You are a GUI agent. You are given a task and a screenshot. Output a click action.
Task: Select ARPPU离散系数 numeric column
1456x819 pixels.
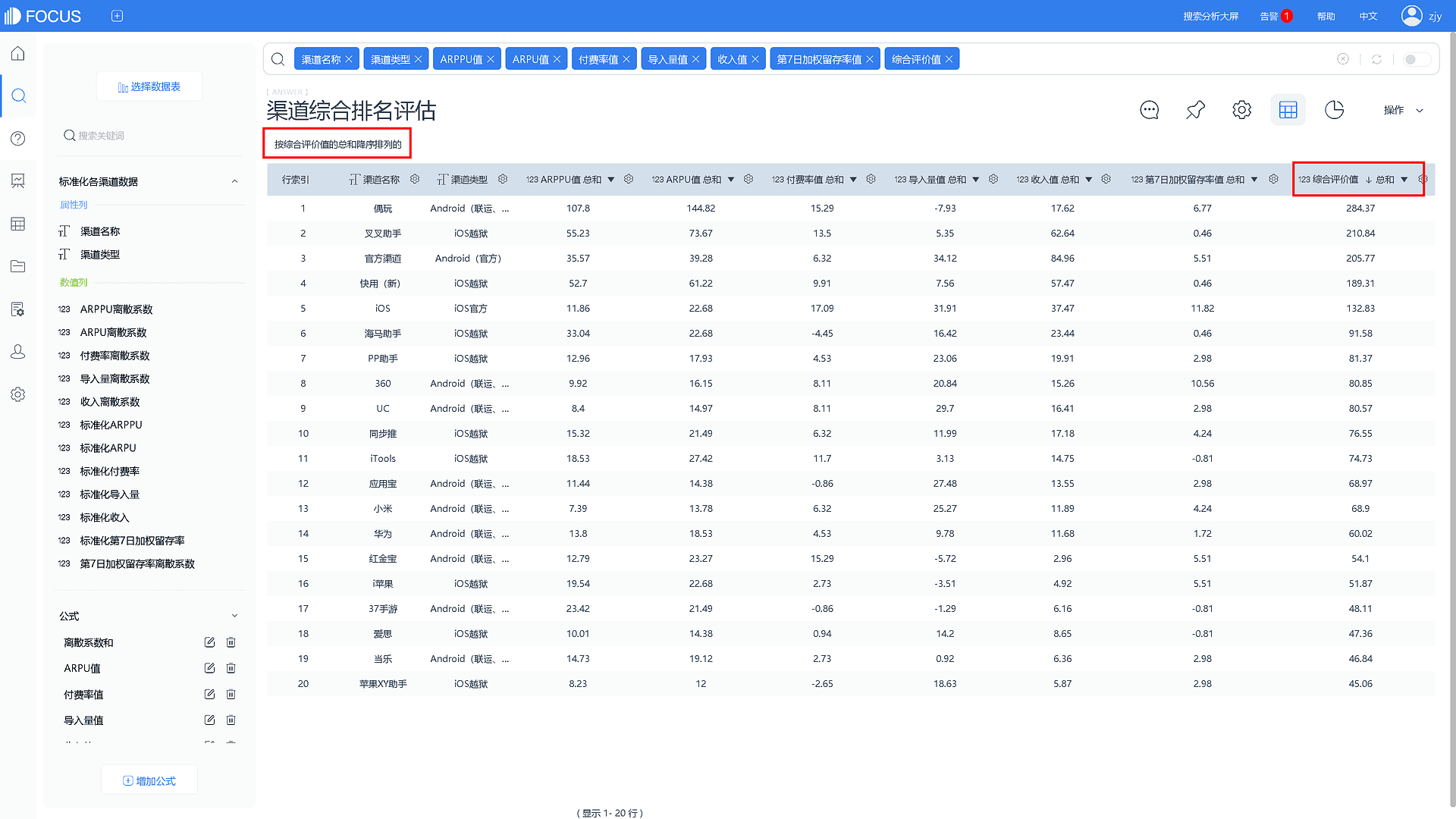click(117, 309)
